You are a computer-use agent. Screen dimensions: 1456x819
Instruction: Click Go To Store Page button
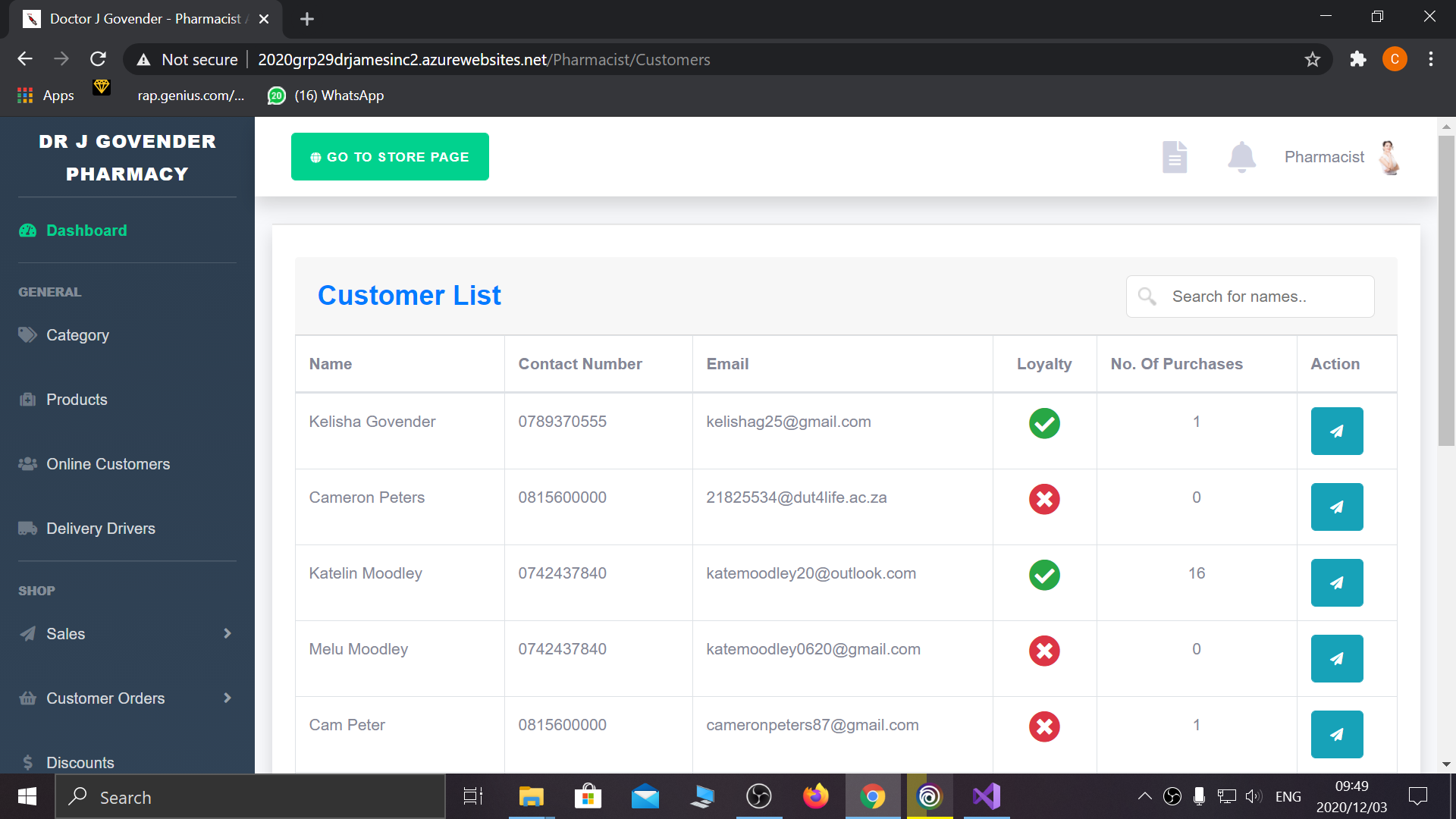[x=390, y=157]
